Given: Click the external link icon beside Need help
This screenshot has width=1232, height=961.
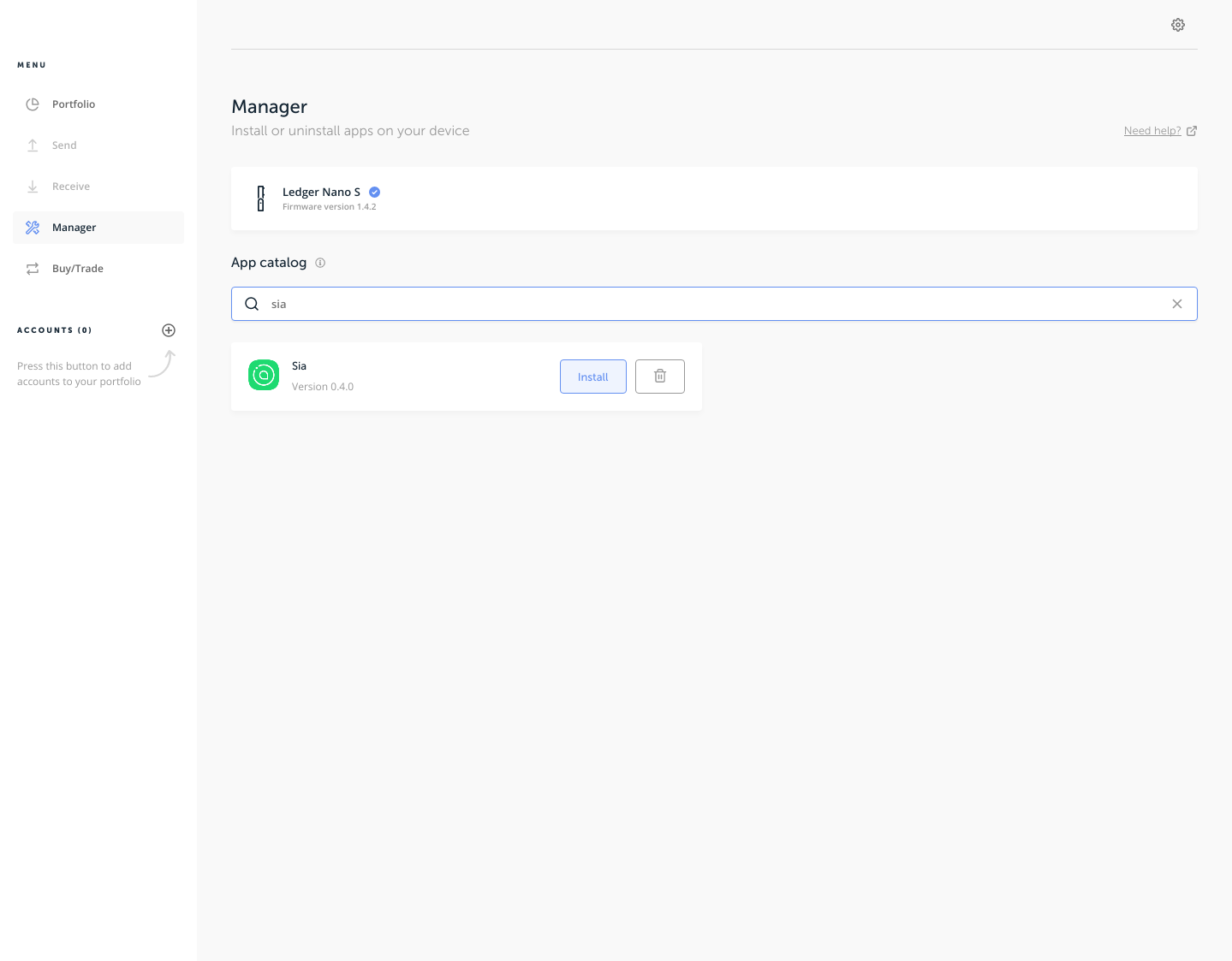Looking at the screenshot, I should tap(1192, 131).
